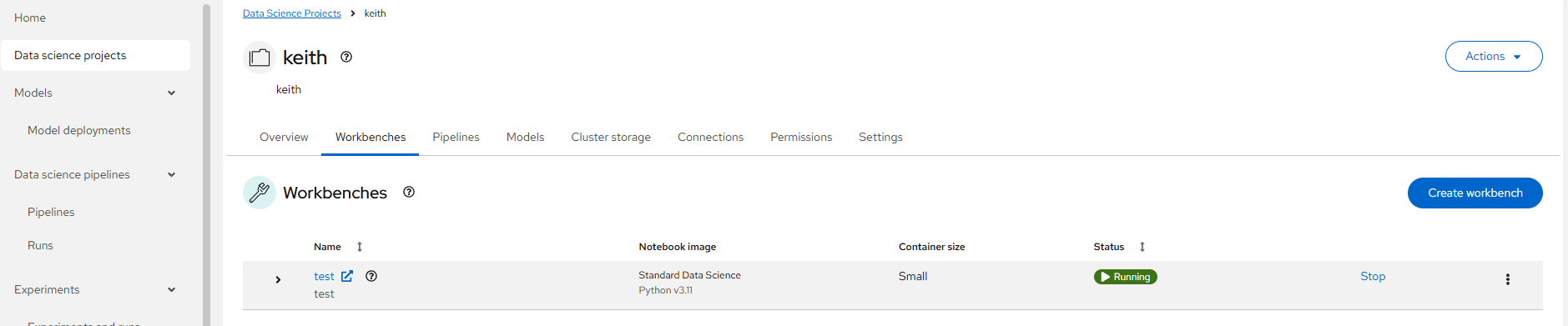This screenshot has width=1568, height=326.
Task: Click the project folder icon beside keith
Action: pos(260,58)
